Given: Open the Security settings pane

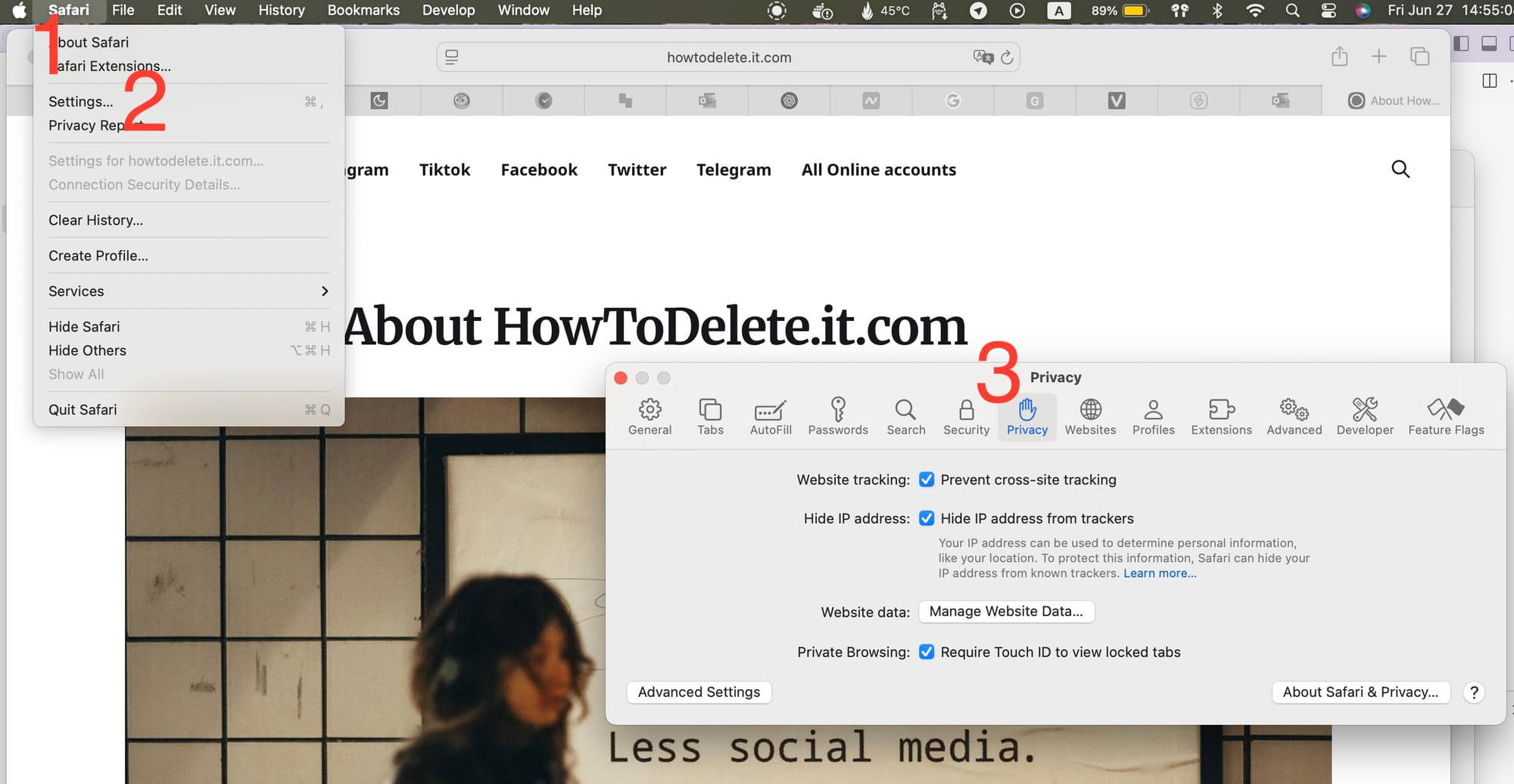Looking at the screenshot, I should 966,417.
